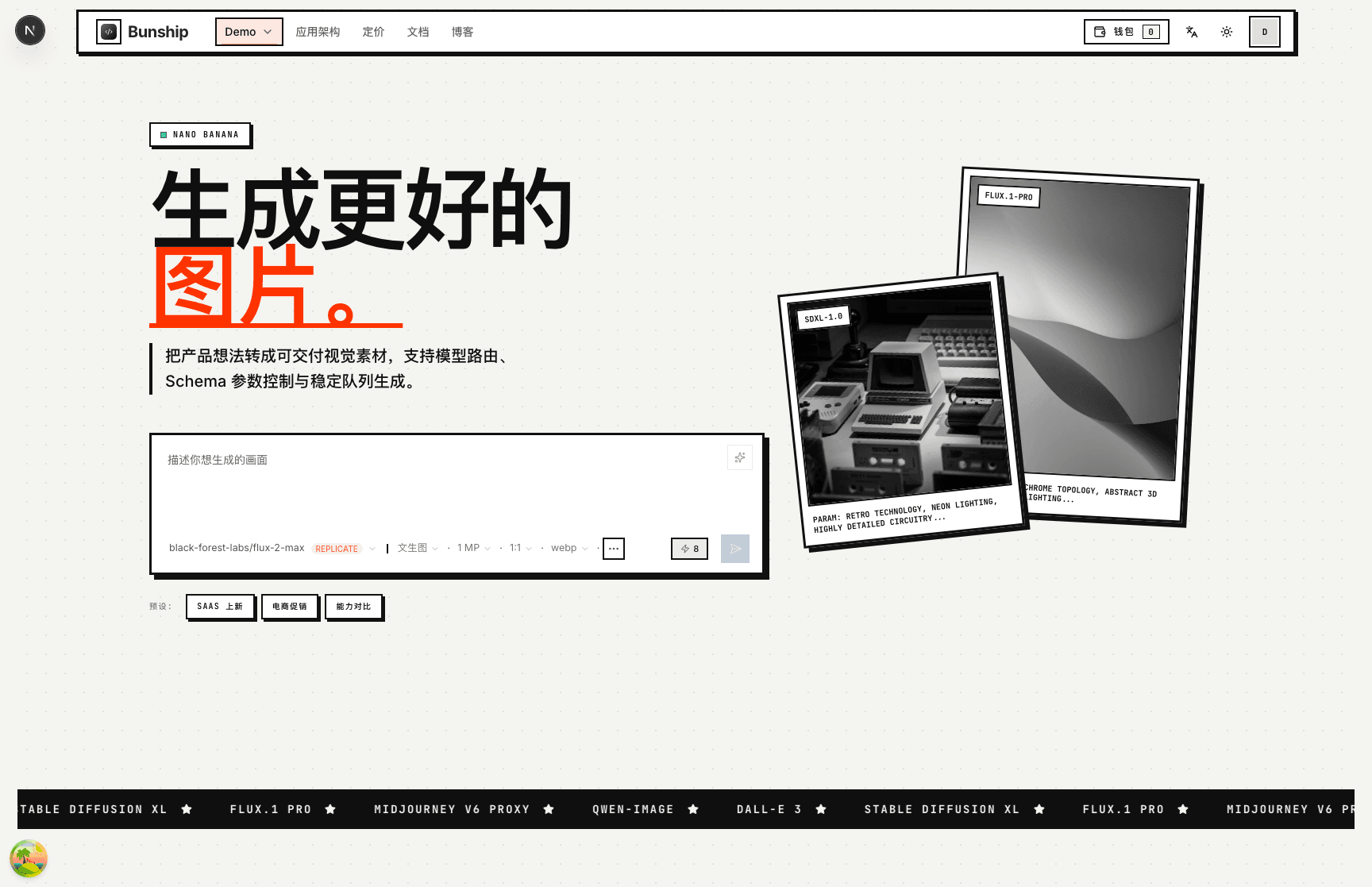The height and width of the screenshot is (887, 1372).
Task: Open the 钱包 wallet with balance 0
Action: pyautogui.click(x=1126, y=32)
